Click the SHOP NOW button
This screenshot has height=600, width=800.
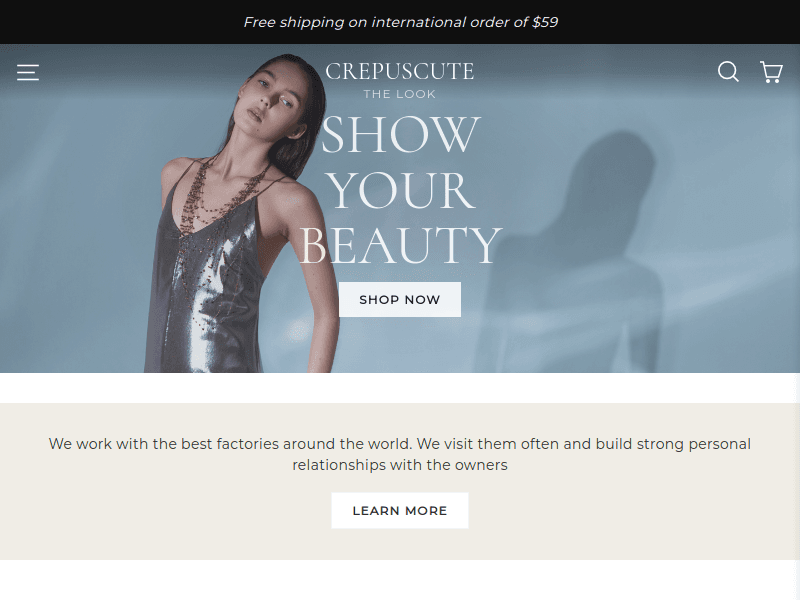coord(399,299)
